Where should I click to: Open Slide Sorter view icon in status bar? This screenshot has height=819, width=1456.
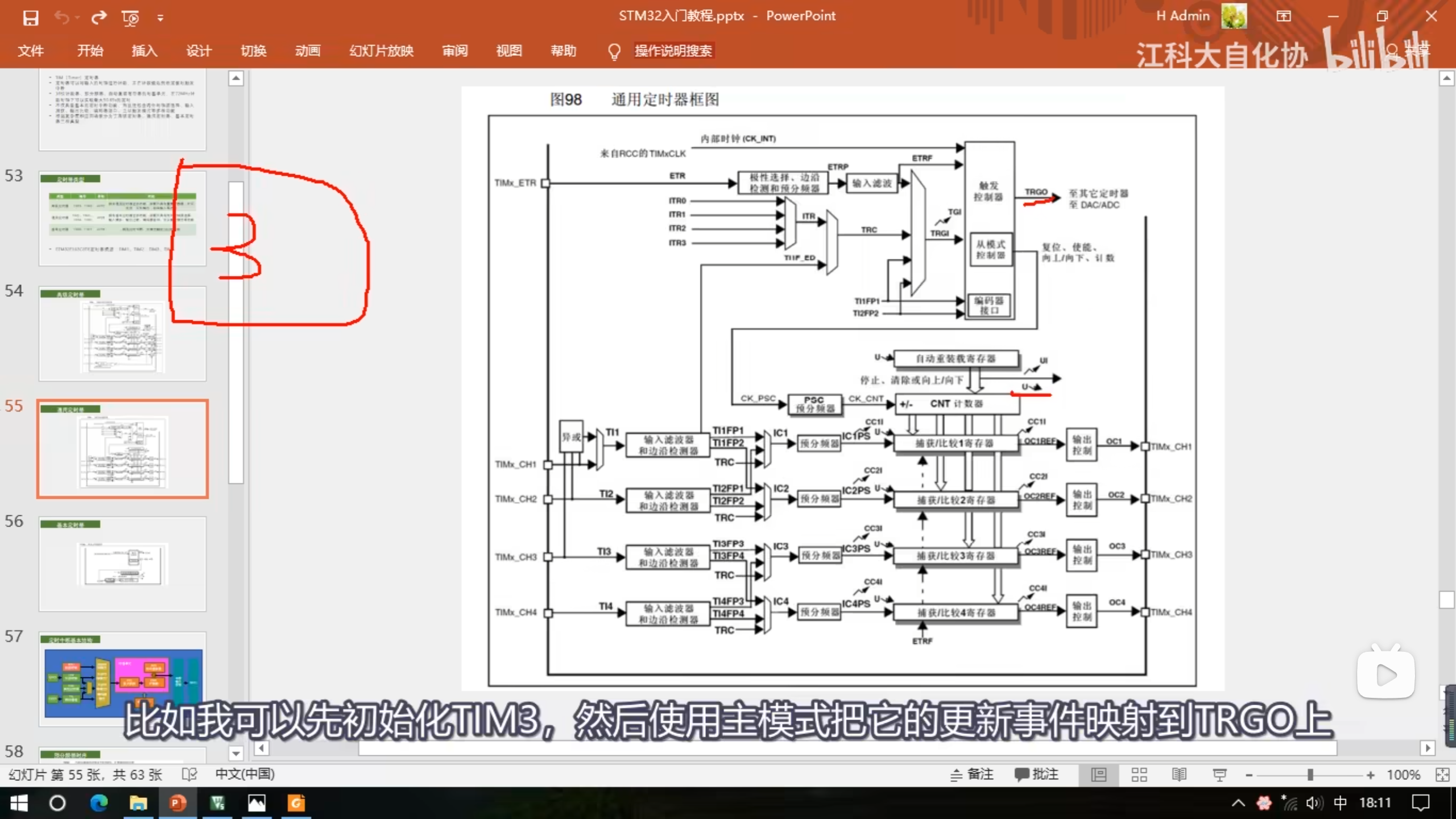pos(1139,774)
